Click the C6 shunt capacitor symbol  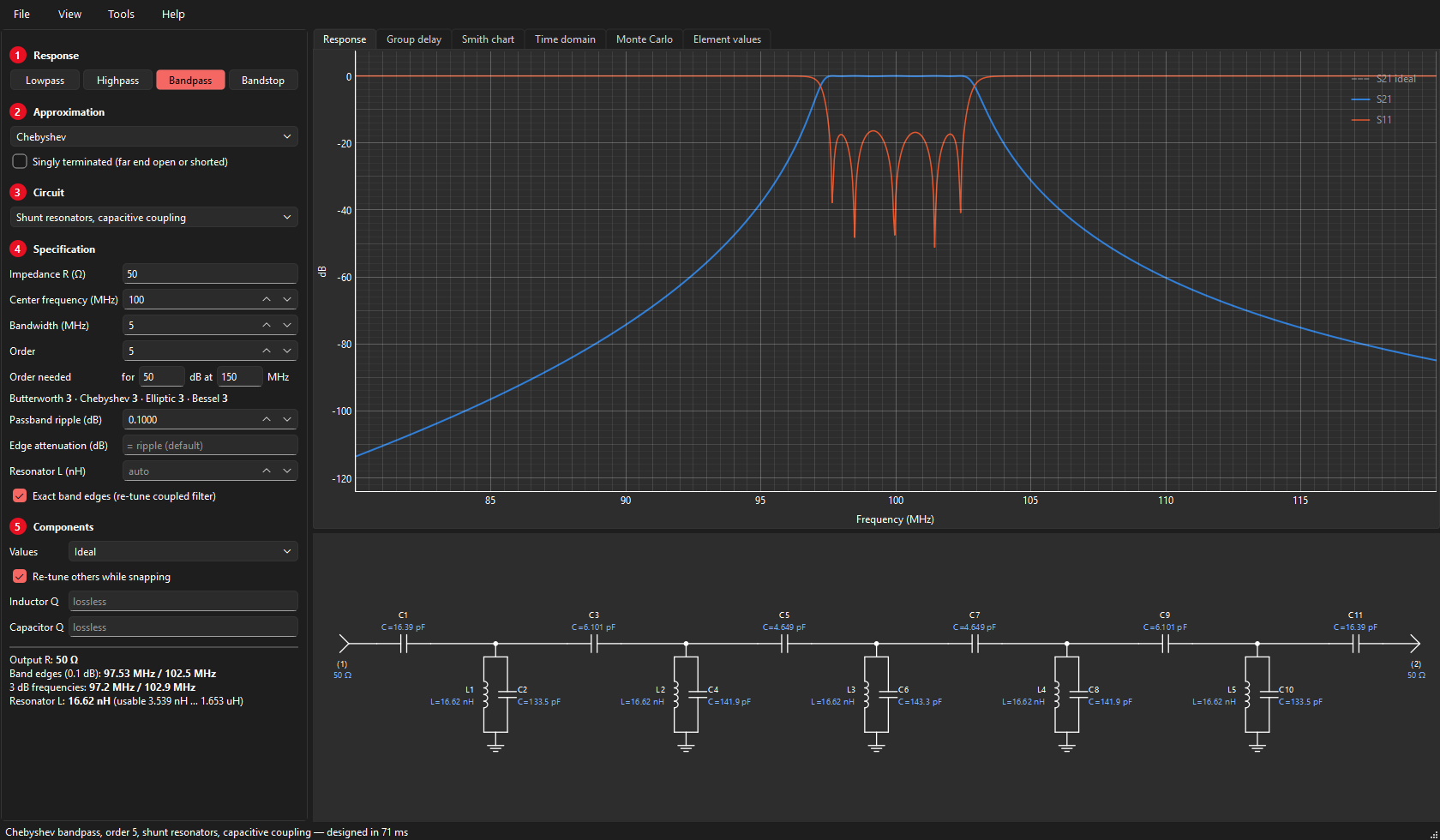click(x=888, y=695)
